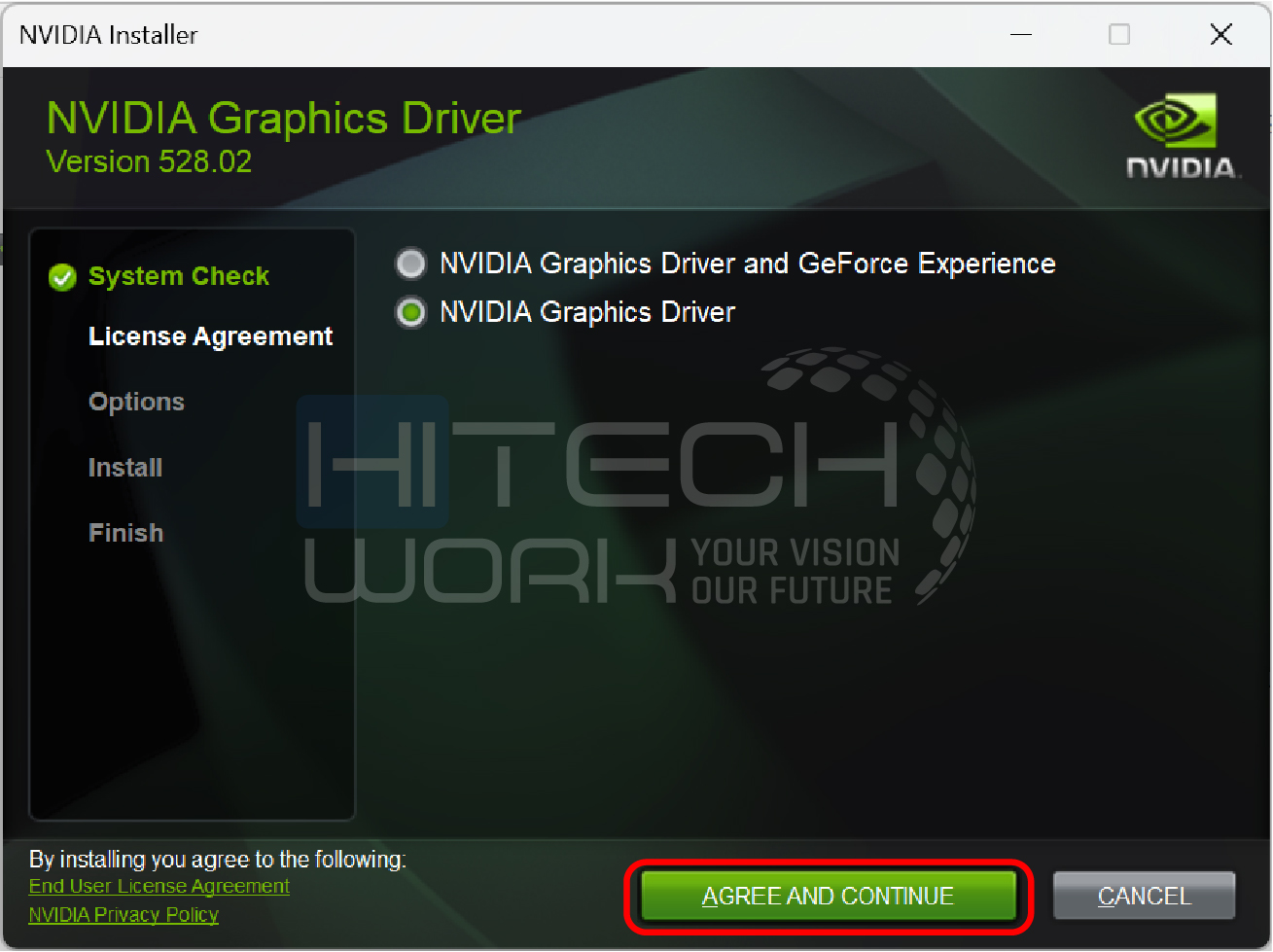Screen dimensions: 1273x952
Task: Click the AGREE AND CONTINUE button
Action: 828,896
